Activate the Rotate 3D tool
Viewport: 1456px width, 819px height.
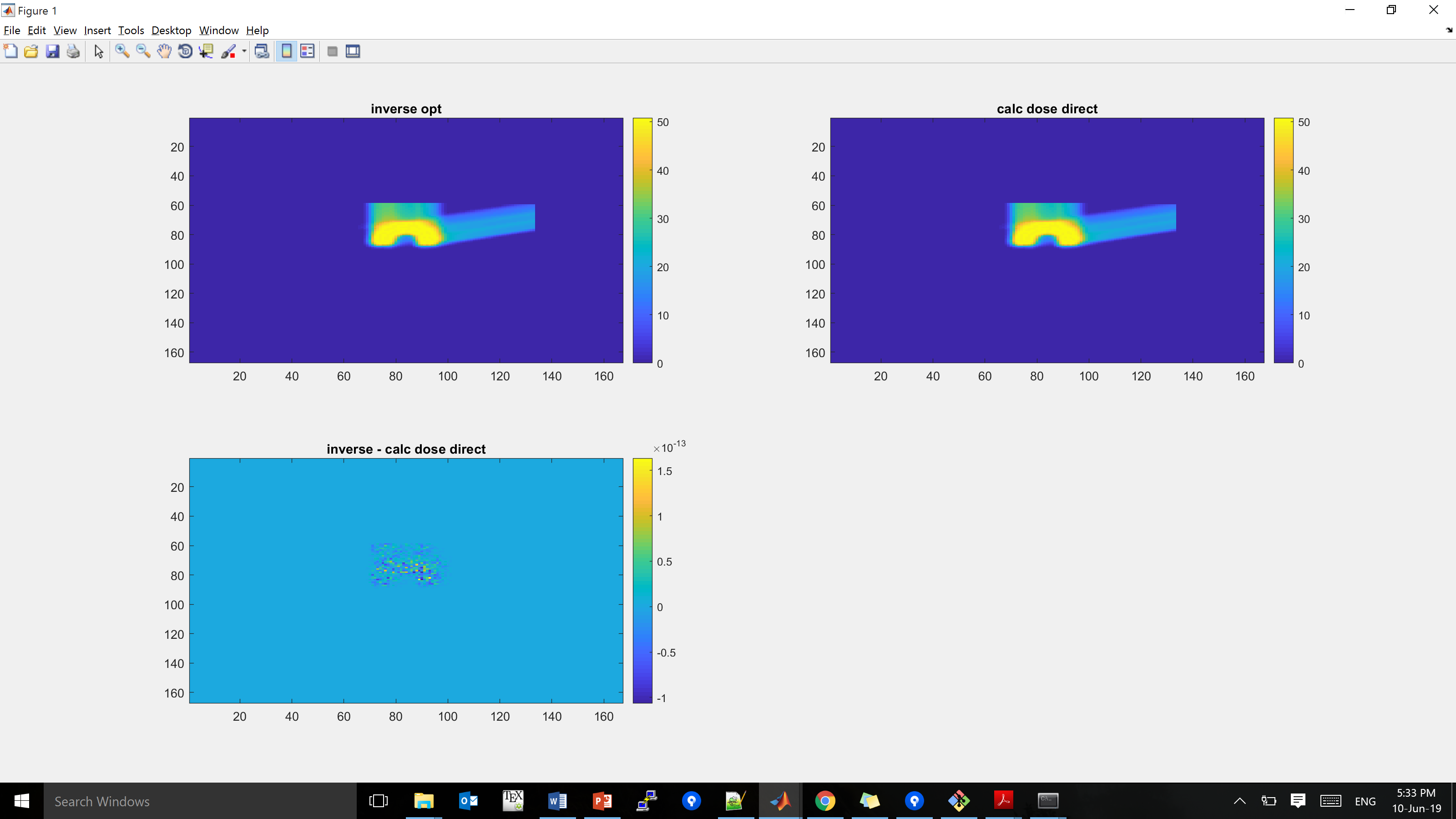point(185,51)
